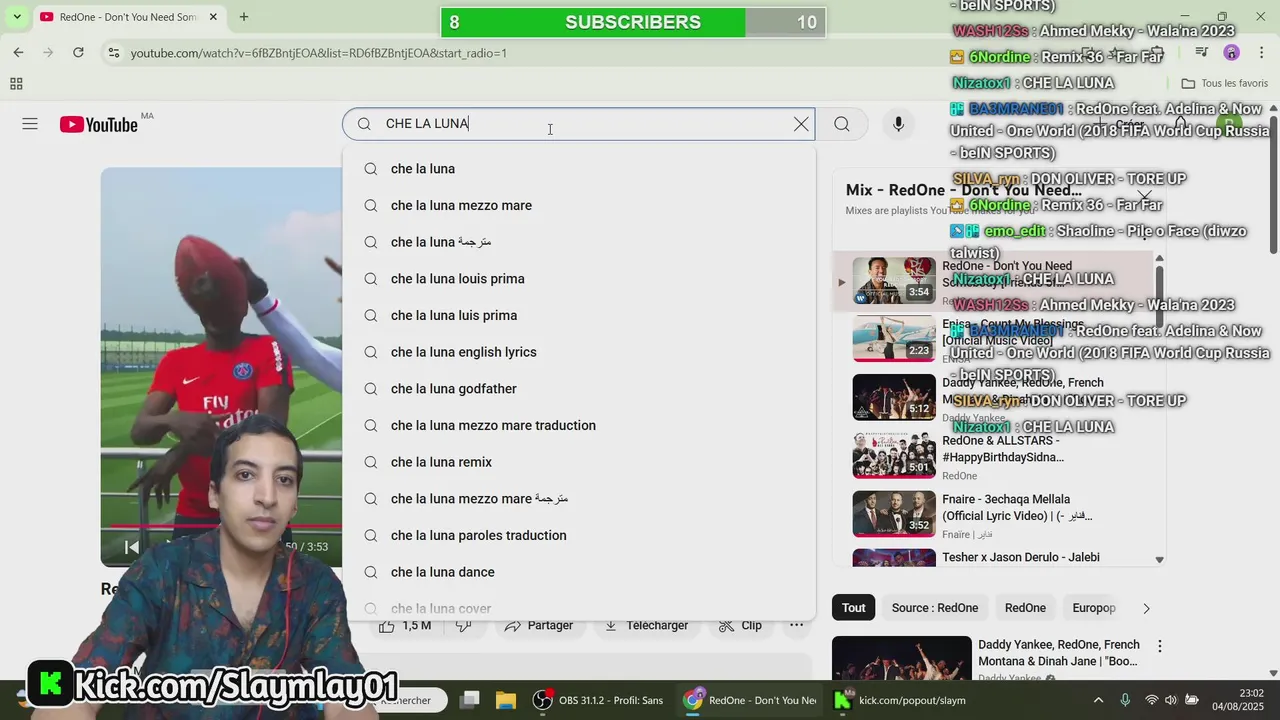The height and width of the screenshot is (720, 1280).
Task: Choose suggestion "che la luna english lyrics"
Action: [x=579, y=352]
